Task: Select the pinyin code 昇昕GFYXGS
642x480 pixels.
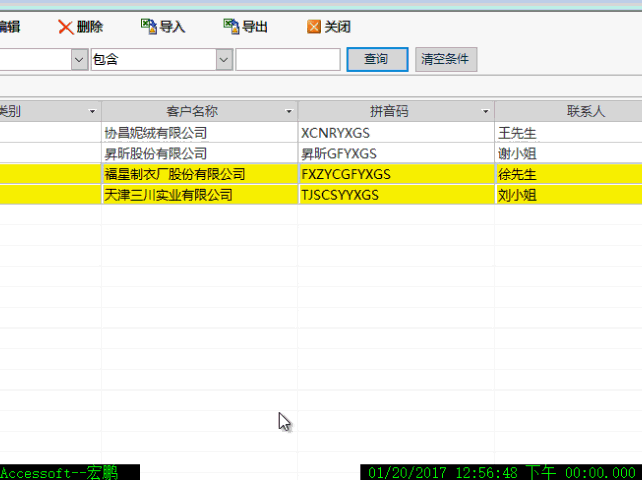Action: [396, 153]
